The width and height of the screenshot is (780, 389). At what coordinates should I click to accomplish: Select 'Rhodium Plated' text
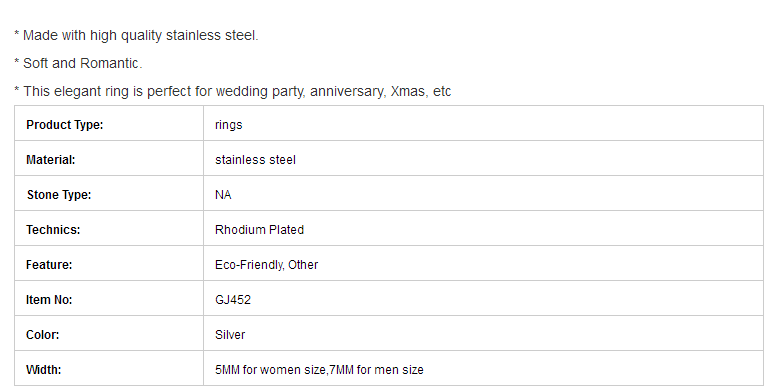pyautogui.click(x=259, y=230)
